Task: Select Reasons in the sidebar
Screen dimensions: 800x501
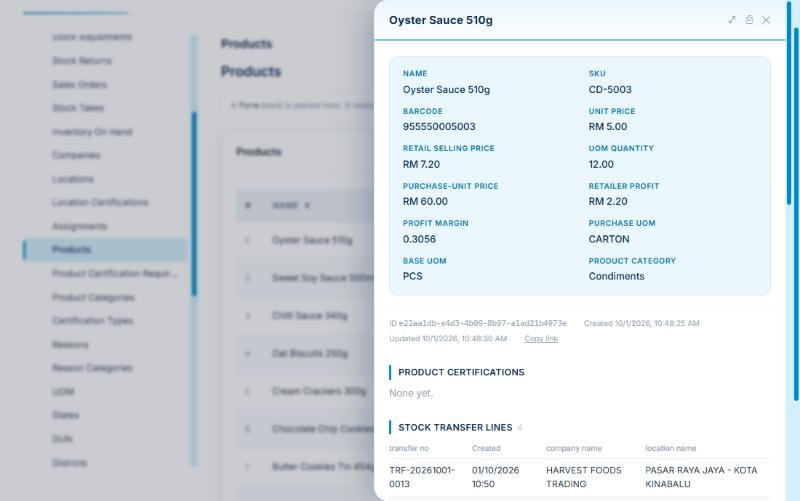Action: pyautogui.click(x=70, y=345)
